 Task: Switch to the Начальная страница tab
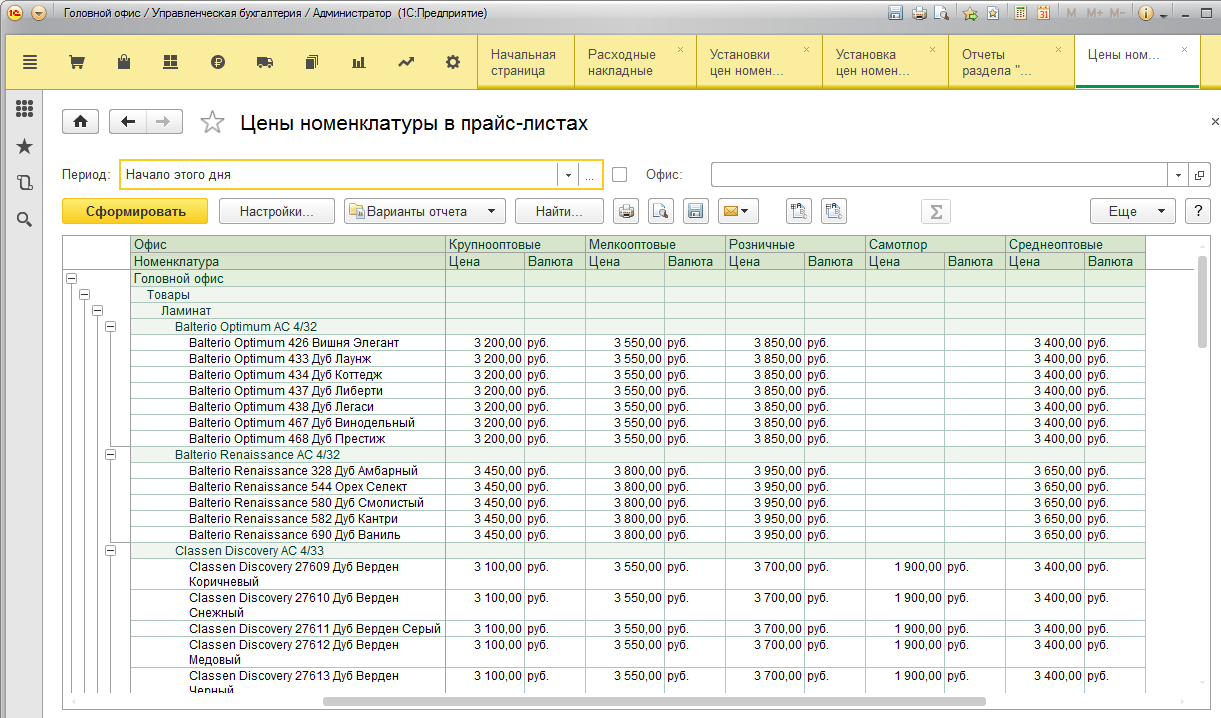click(x=526, y=62)
